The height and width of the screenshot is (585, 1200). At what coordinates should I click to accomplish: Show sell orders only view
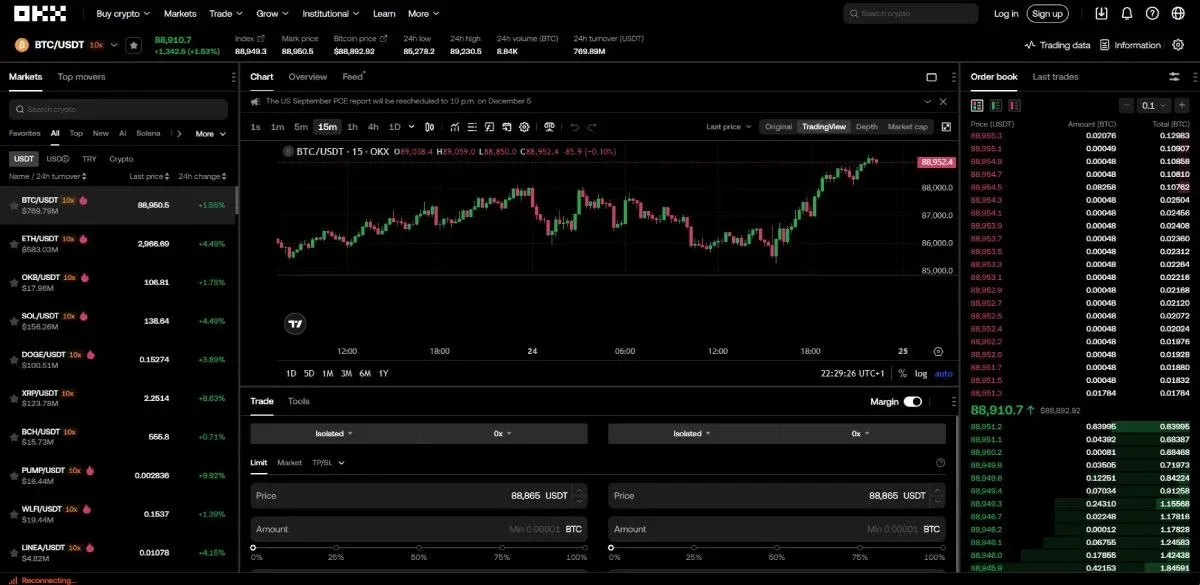point(1014,105)
